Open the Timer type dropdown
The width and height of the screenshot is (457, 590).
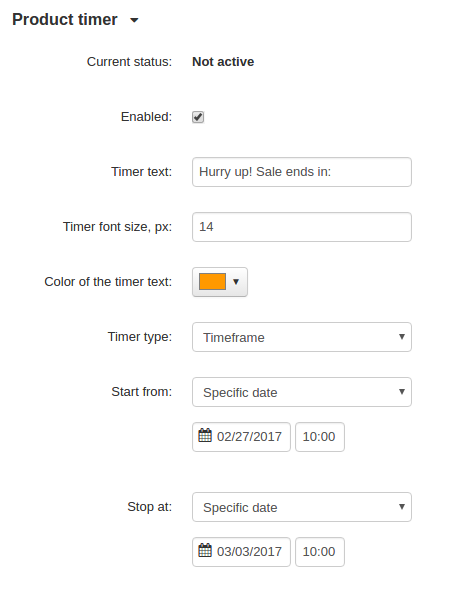(x=302, y=337)
